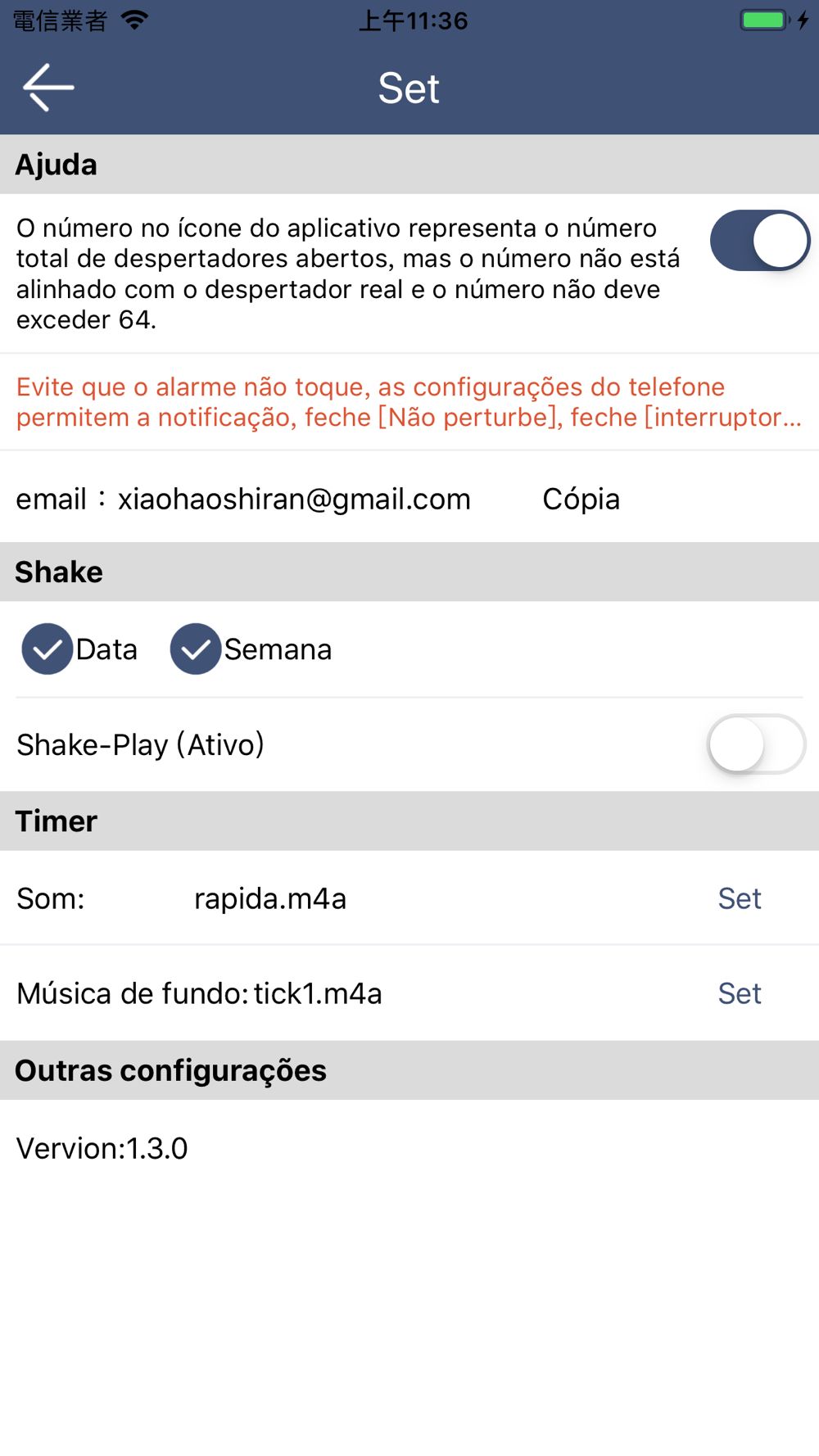Screen dimensions: 819x1456
Task: Tap the Timer section header
Action: [x=409, y=821]
